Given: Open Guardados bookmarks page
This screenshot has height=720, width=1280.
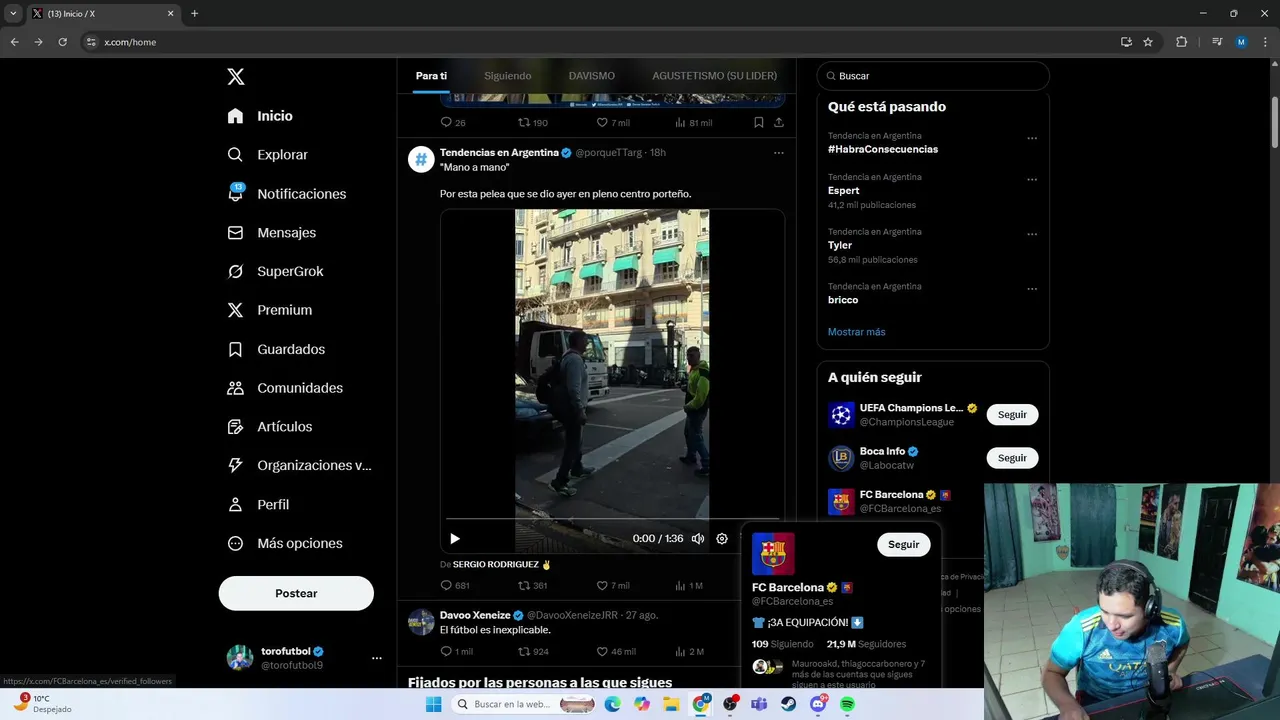Looking at the screenshot, I should point(275,349).
